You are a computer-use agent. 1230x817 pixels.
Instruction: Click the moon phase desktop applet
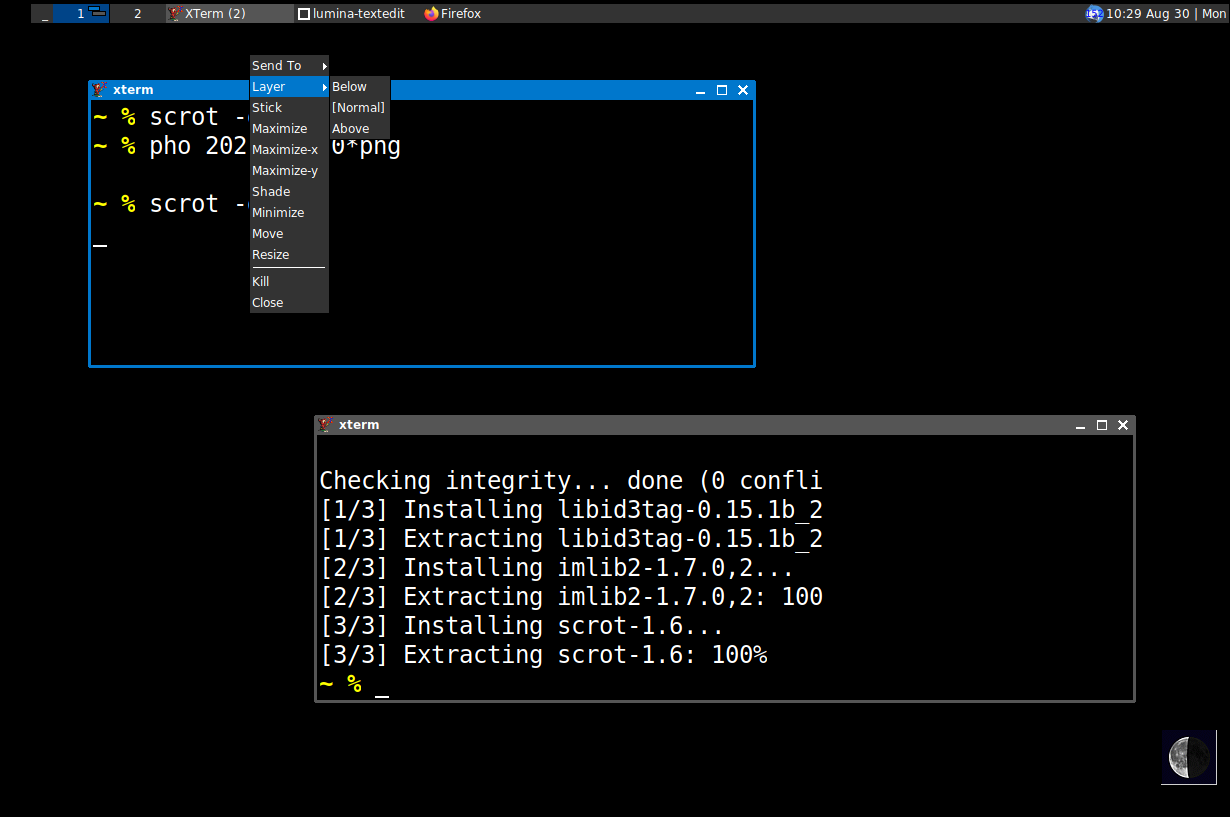1189,757
